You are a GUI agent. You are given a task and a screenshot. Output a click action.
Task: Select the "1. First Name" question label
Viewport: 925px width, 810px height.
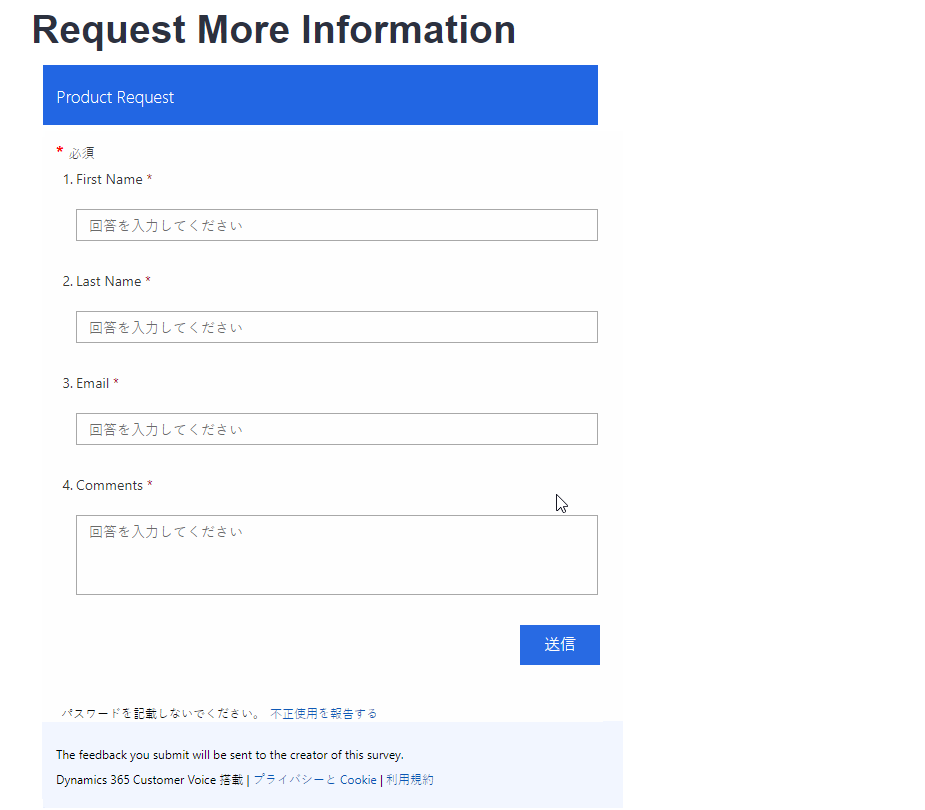pos(108,179)
